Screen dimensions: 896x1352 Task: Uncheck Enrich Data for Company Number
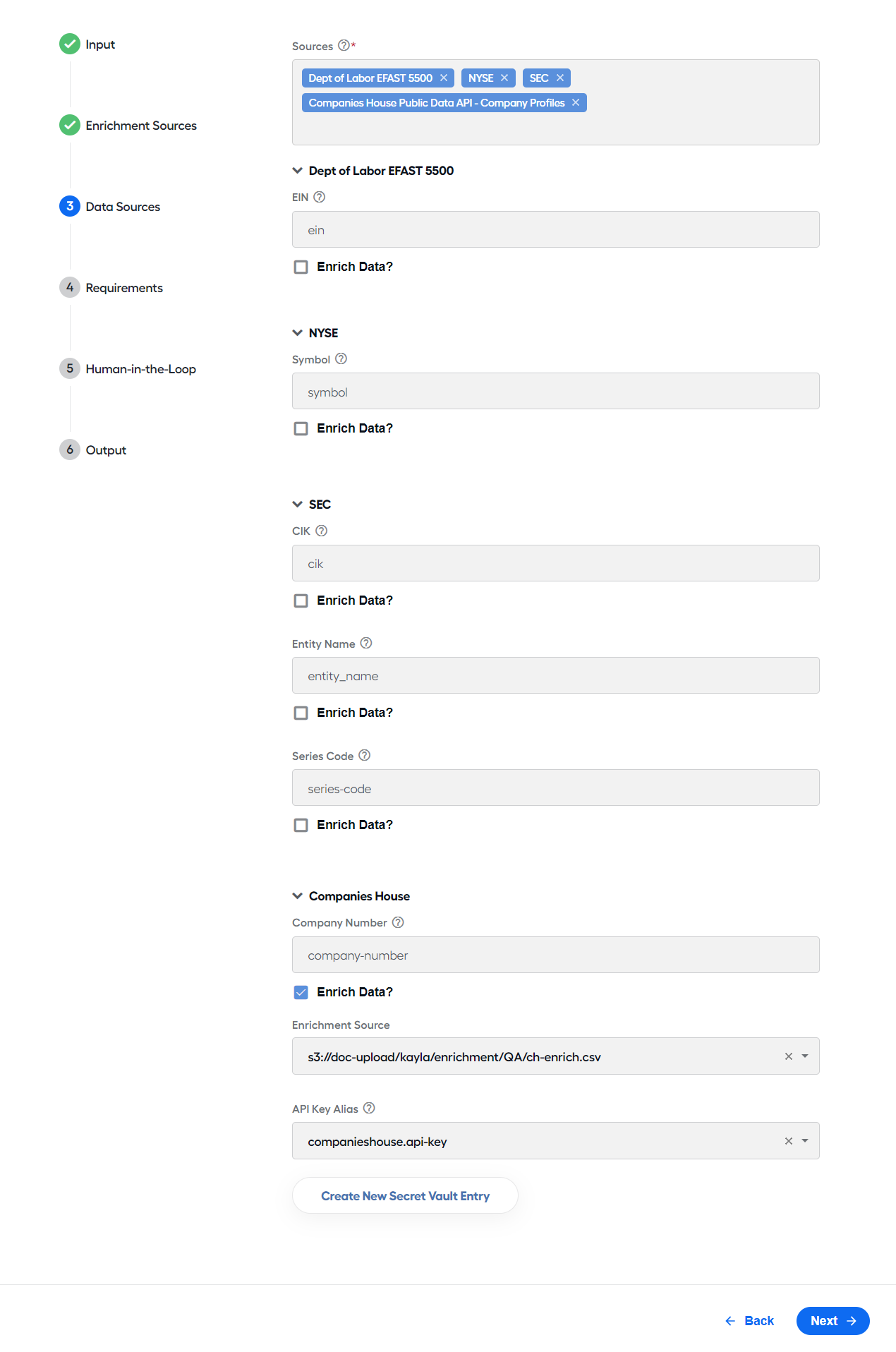pyautogui.click(x=301, y=993)
